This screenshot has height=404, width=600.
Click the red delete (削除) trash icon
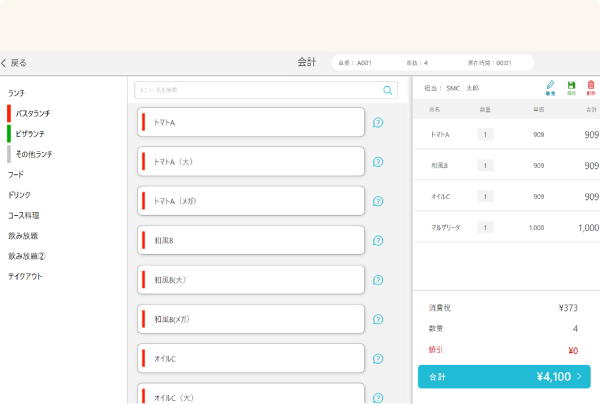[x=591, y=87]
